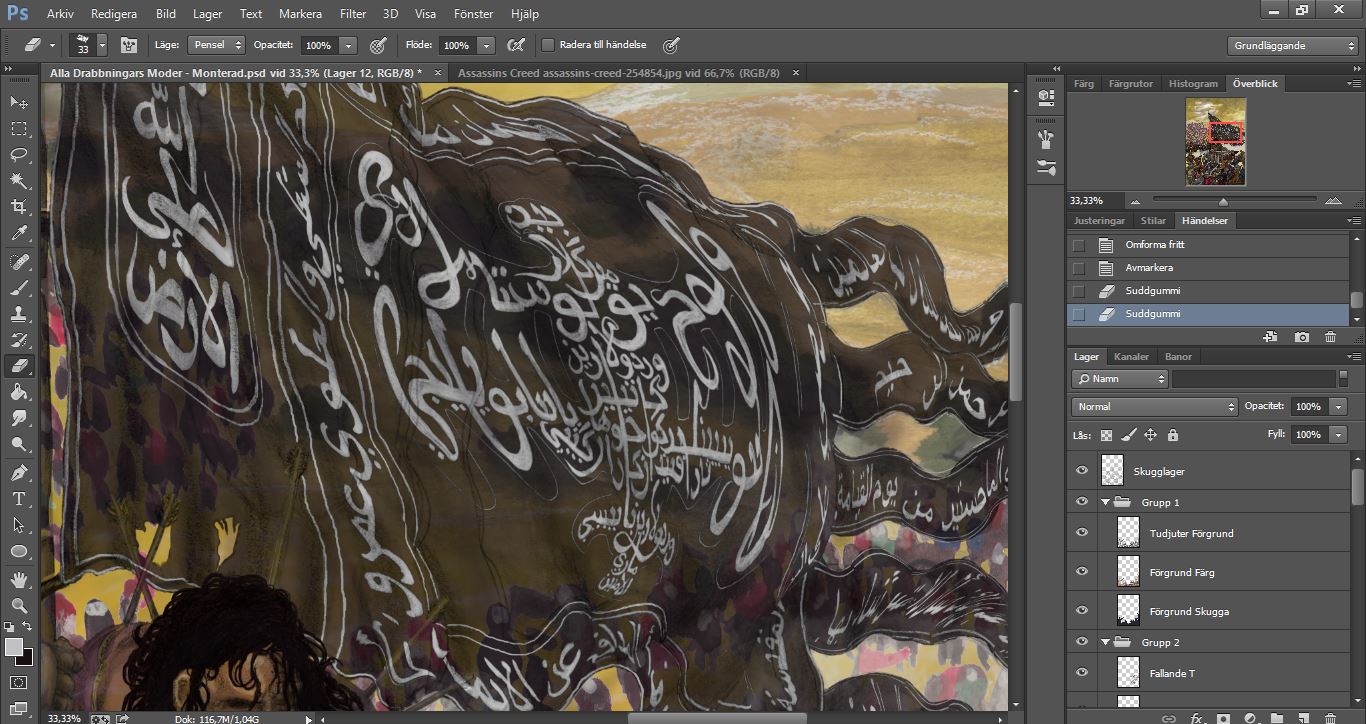Click the Magic Wand tool
Viewport: 1366px width, 724px height.
click(x=19, y=180)
